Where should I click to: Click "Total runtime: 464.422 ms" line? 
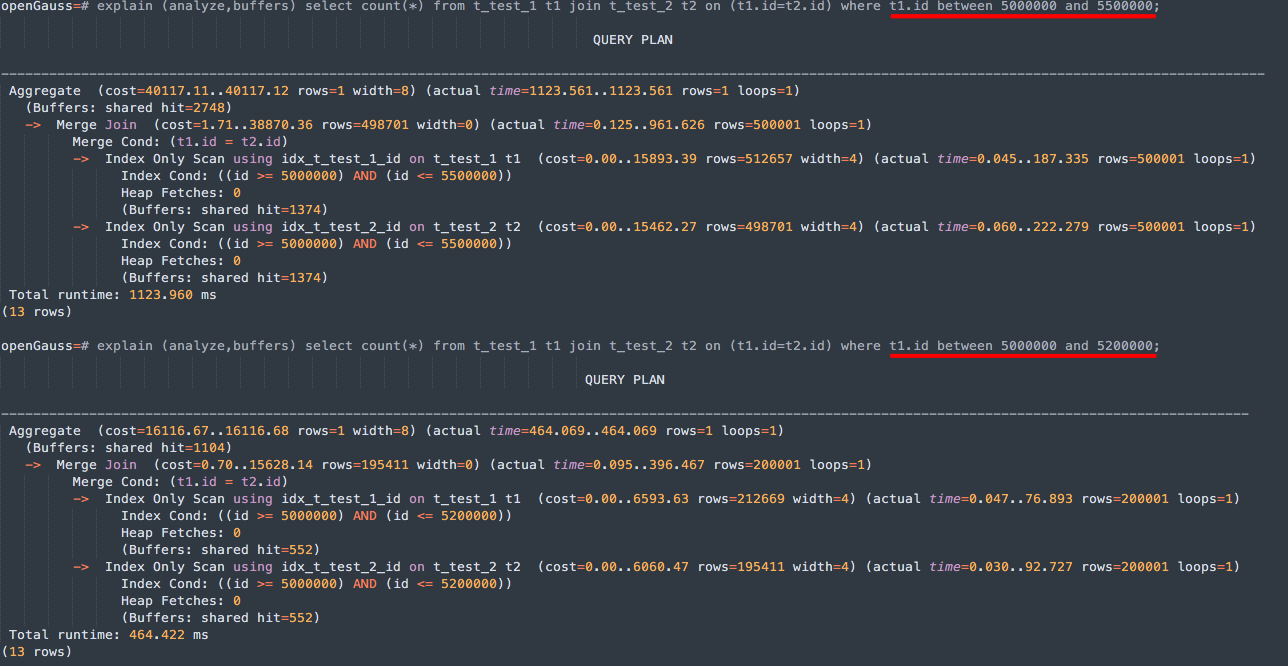(x=108, y=635)
